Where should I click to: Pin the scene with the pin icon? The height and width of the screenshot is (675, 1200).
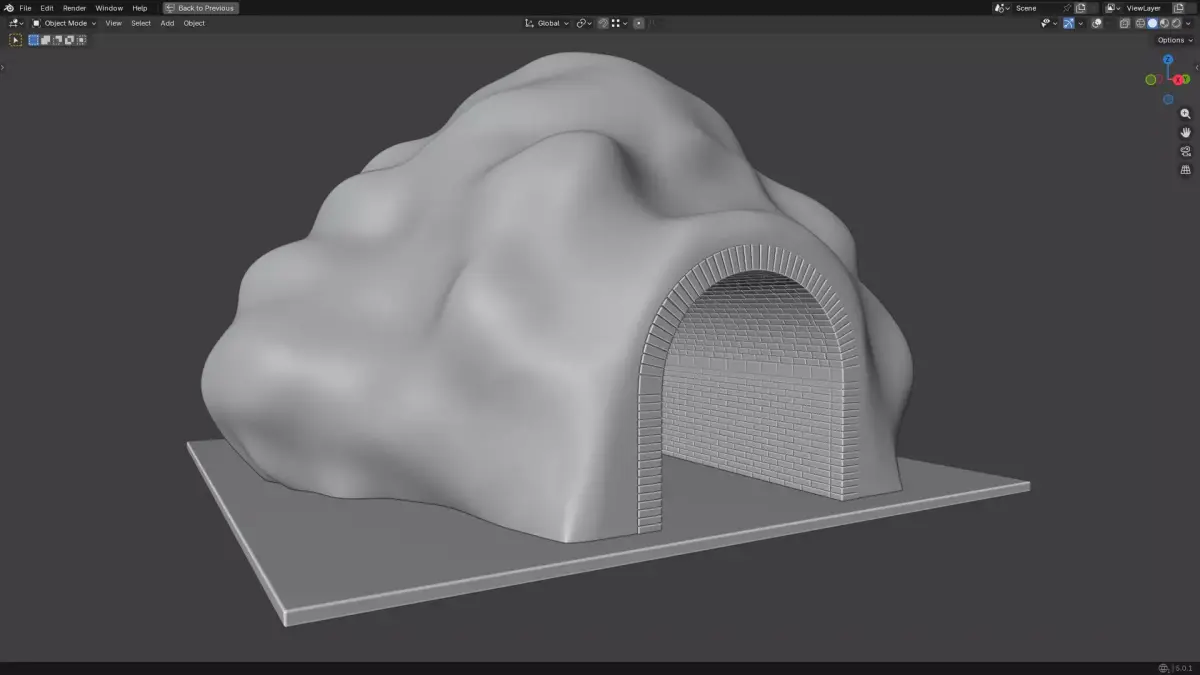pyautogui.click(x=1067, y=8)
